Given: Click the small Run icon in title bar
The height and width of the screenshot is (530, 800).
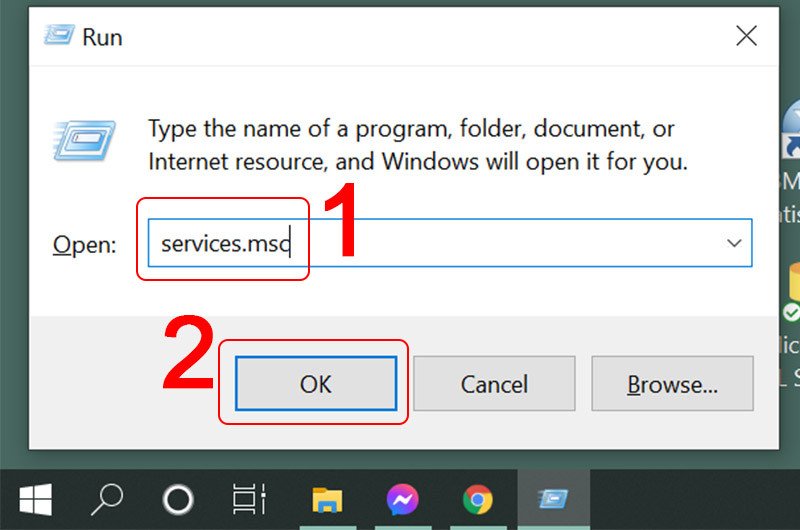Looking at the screenshot, I should tap(57, 37).
